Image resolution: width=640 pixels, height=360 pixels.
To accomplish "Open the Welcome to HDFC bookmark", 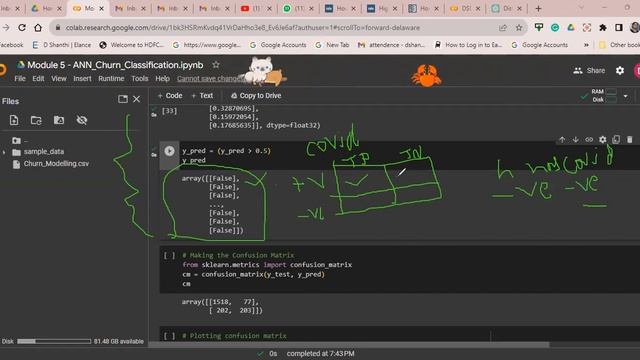I will coord(131,45).
